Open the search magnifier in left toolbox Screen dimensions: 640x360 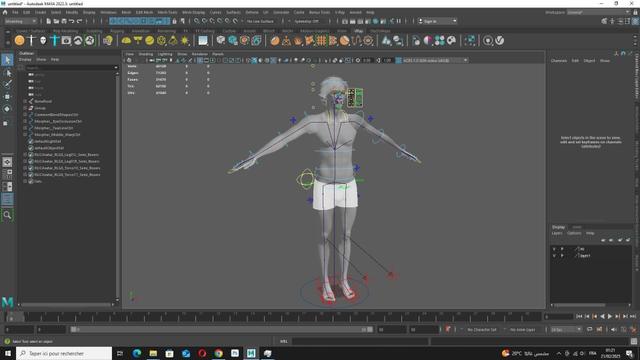[7, 215]
